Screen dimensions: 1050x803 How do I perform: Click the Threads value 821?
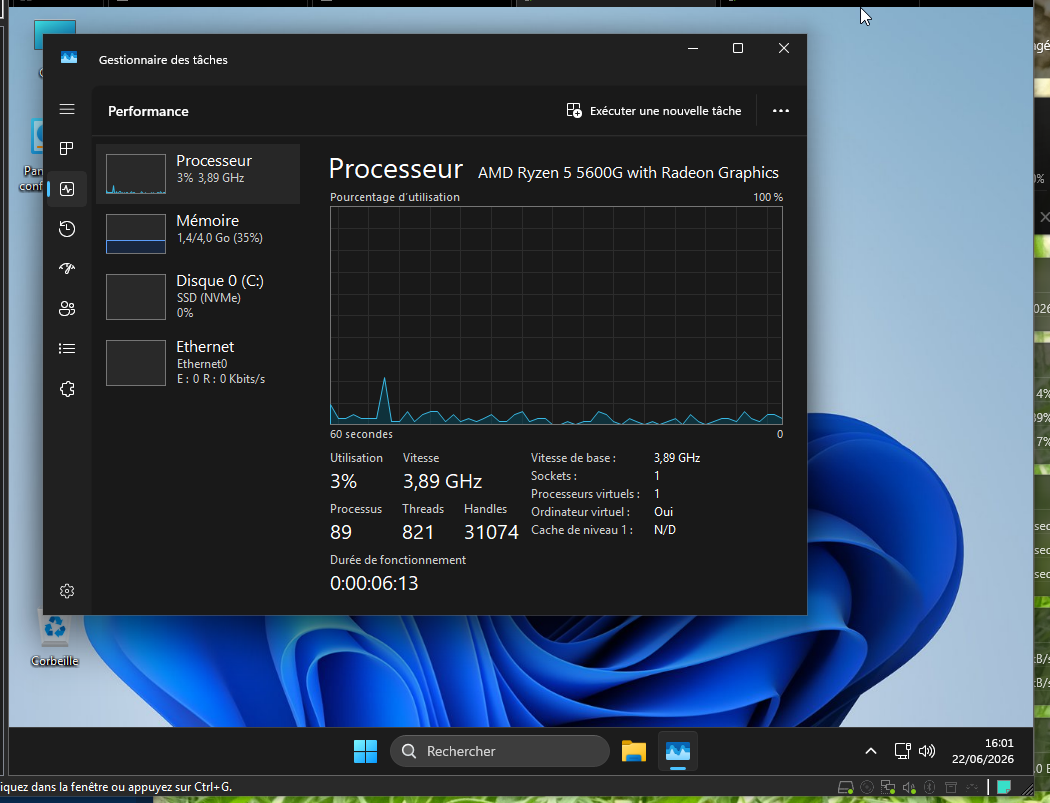pyautogui.click(x=418, y=532)
